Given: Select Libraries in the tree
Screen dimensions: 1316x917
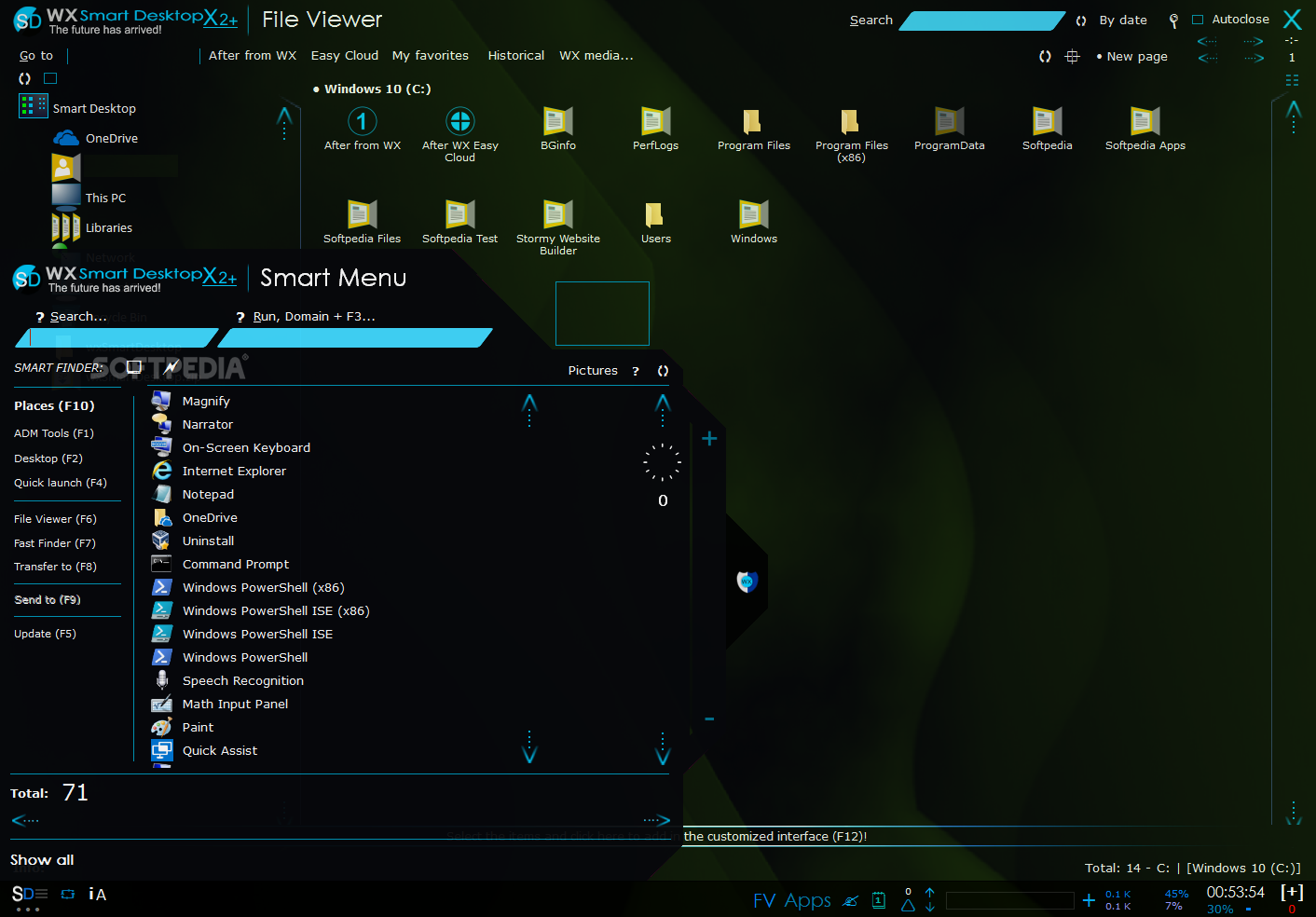Looking at the screenshot, I should coord(93,227).
